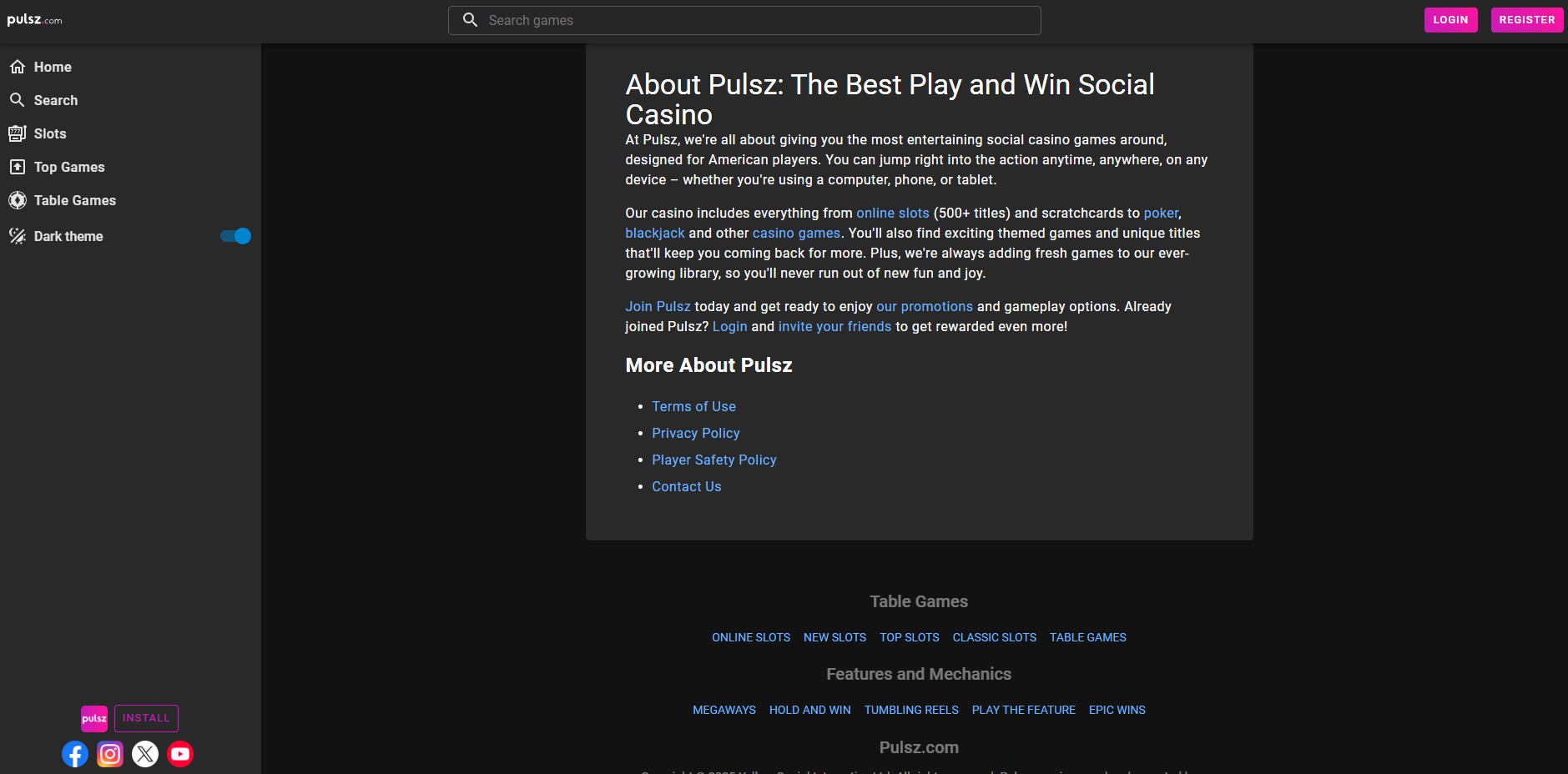Open the casino games link
This screenshot has height=774, width=1568.
[796, 233]
